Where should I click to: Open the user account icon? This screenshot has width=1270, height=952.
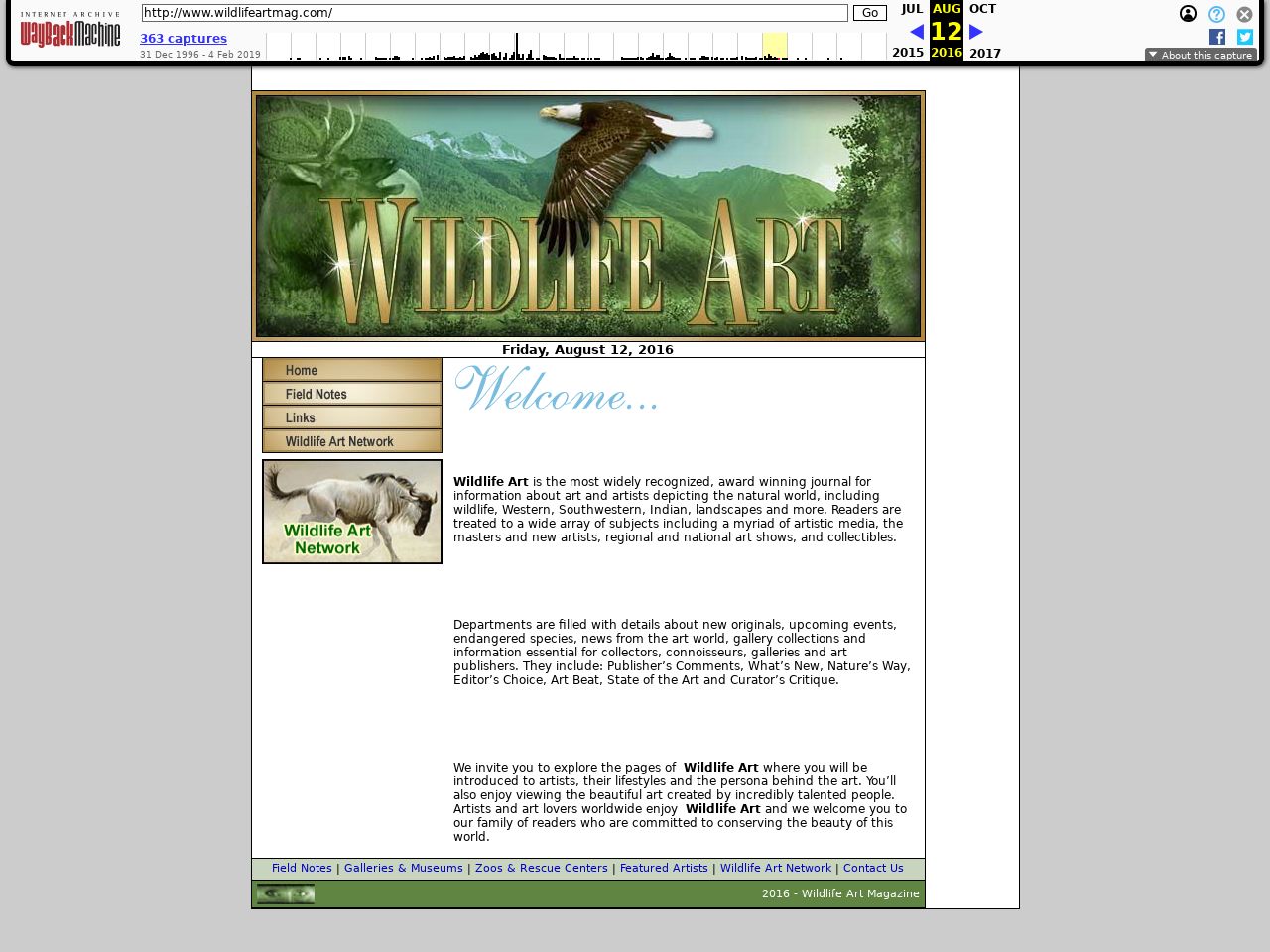tap(1188, 14)
